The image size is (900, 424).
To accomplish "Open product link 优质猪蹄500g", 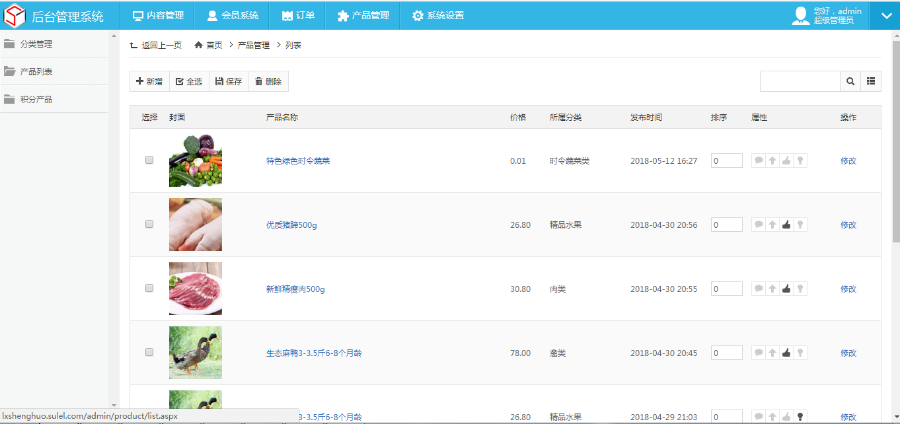I will coord(292,225).
